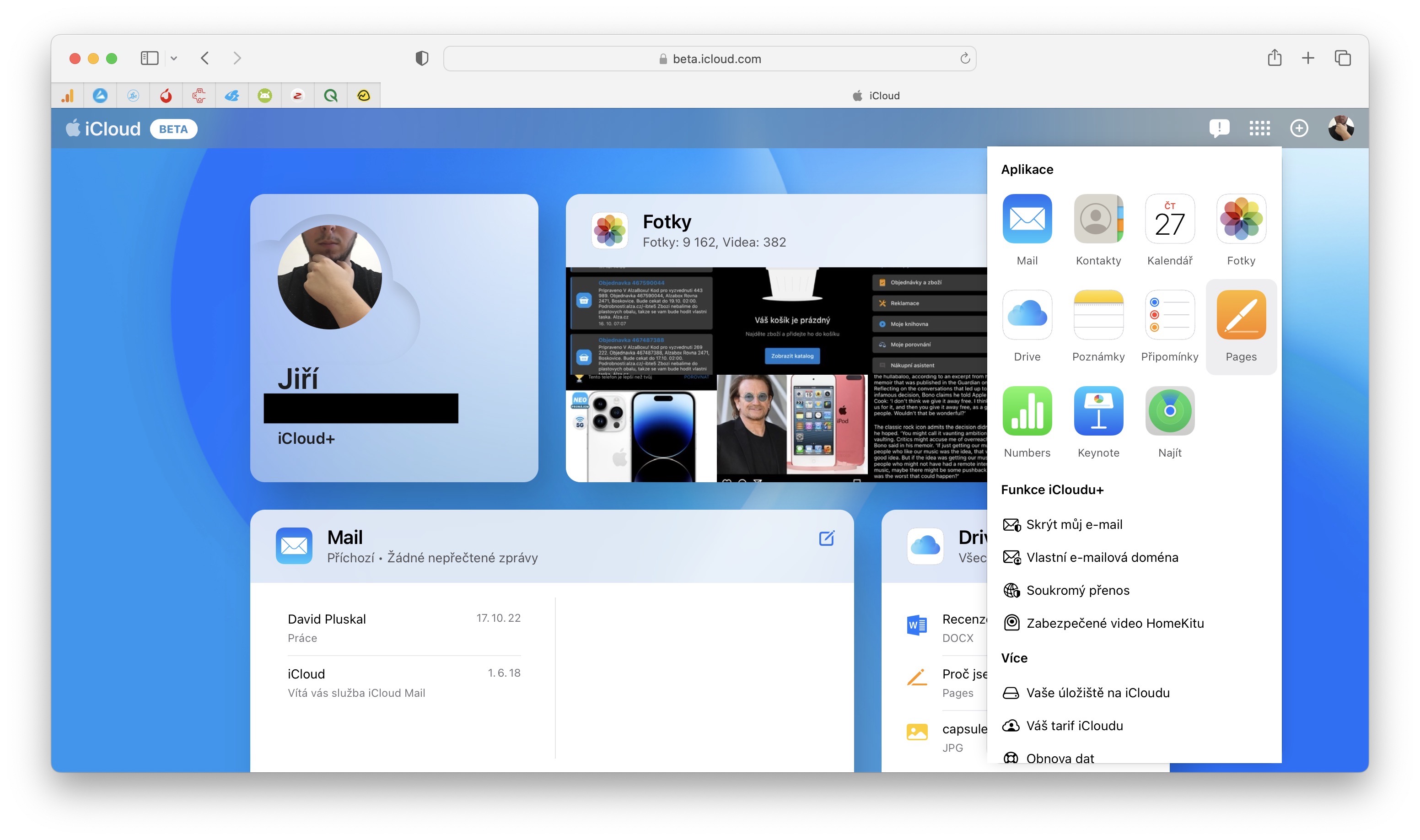Toggle the app launcher grid button
The height and width of the screenshot is (840, 1420).
point(1259,129)
